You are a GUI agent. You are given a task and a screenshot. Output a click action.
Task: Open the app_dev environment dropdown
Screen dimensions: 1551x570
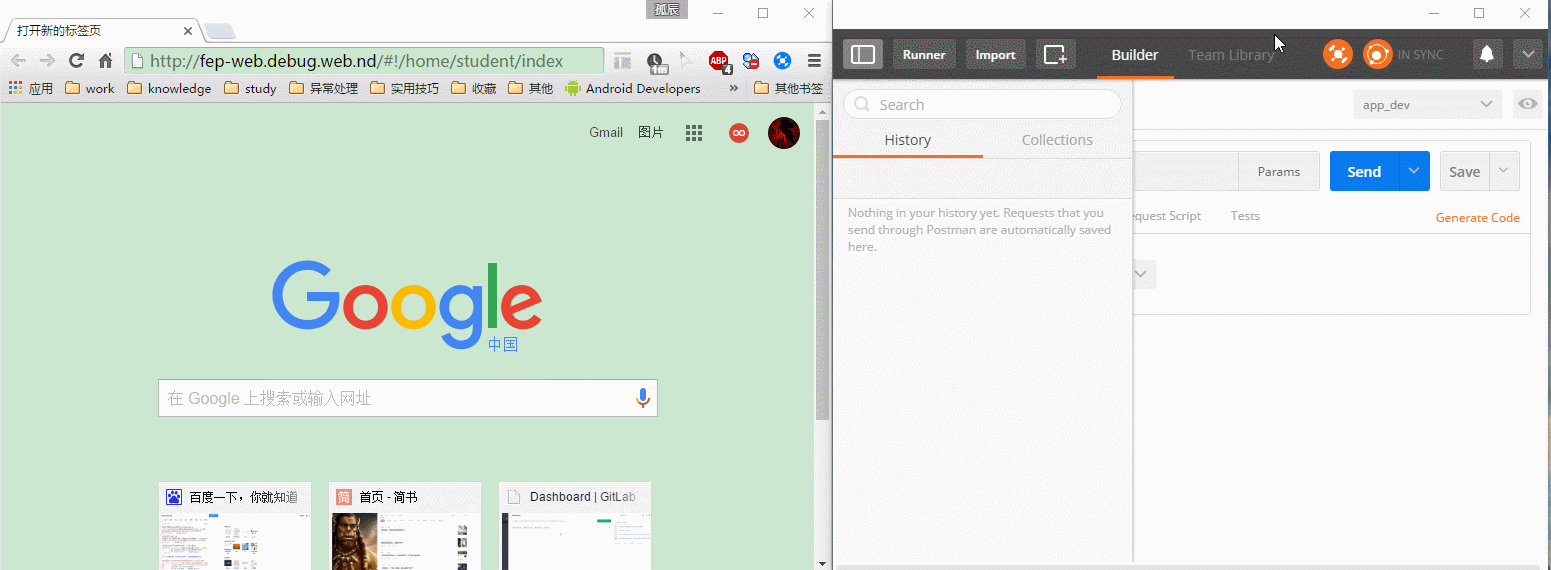click(x=1427, y=104)
